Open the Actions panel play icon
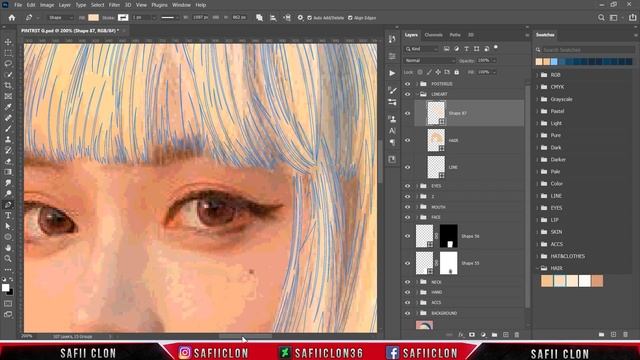 tap(392, 73)
